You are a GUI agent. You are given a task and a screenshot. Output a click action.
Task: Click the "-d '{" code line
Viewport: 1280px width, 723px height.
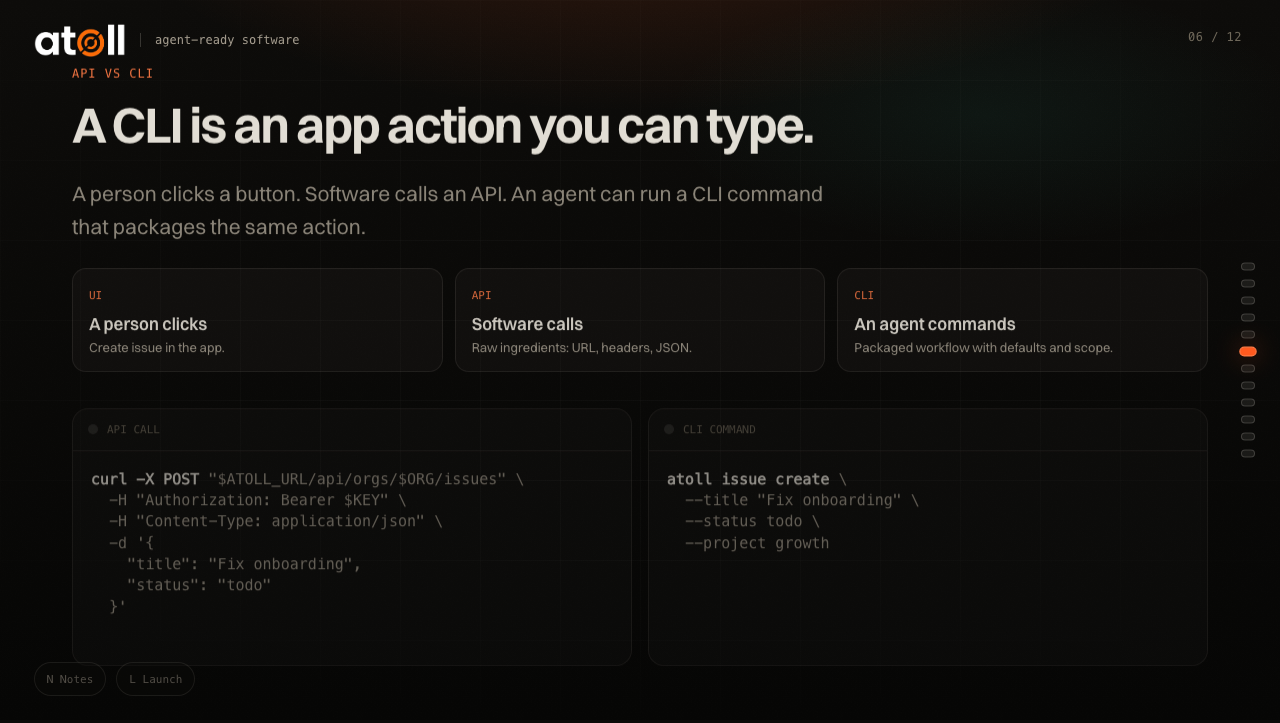(x=131, y=543)
